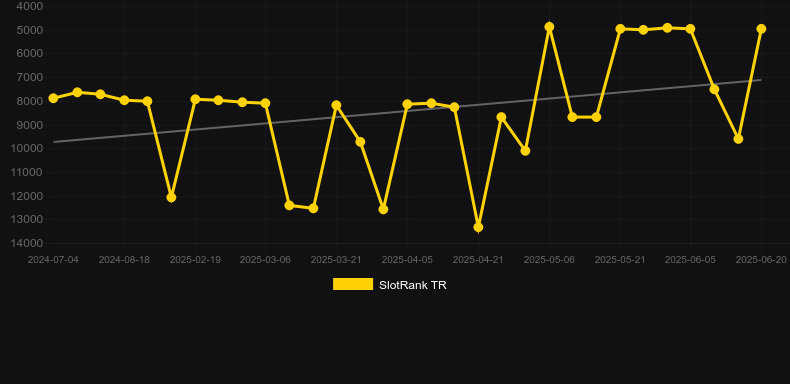This screenshot has width=790, height=384.
Task: Select the peak data point at 2025-05-06
Action: pyautogui.click(x=549, y=27)
